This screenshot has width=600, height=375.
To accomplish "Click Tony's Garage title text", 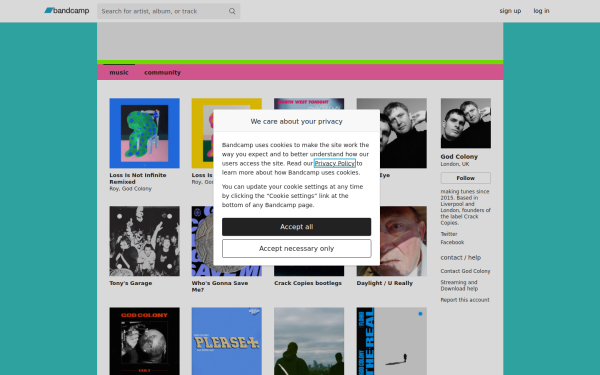I will point(131,283).
